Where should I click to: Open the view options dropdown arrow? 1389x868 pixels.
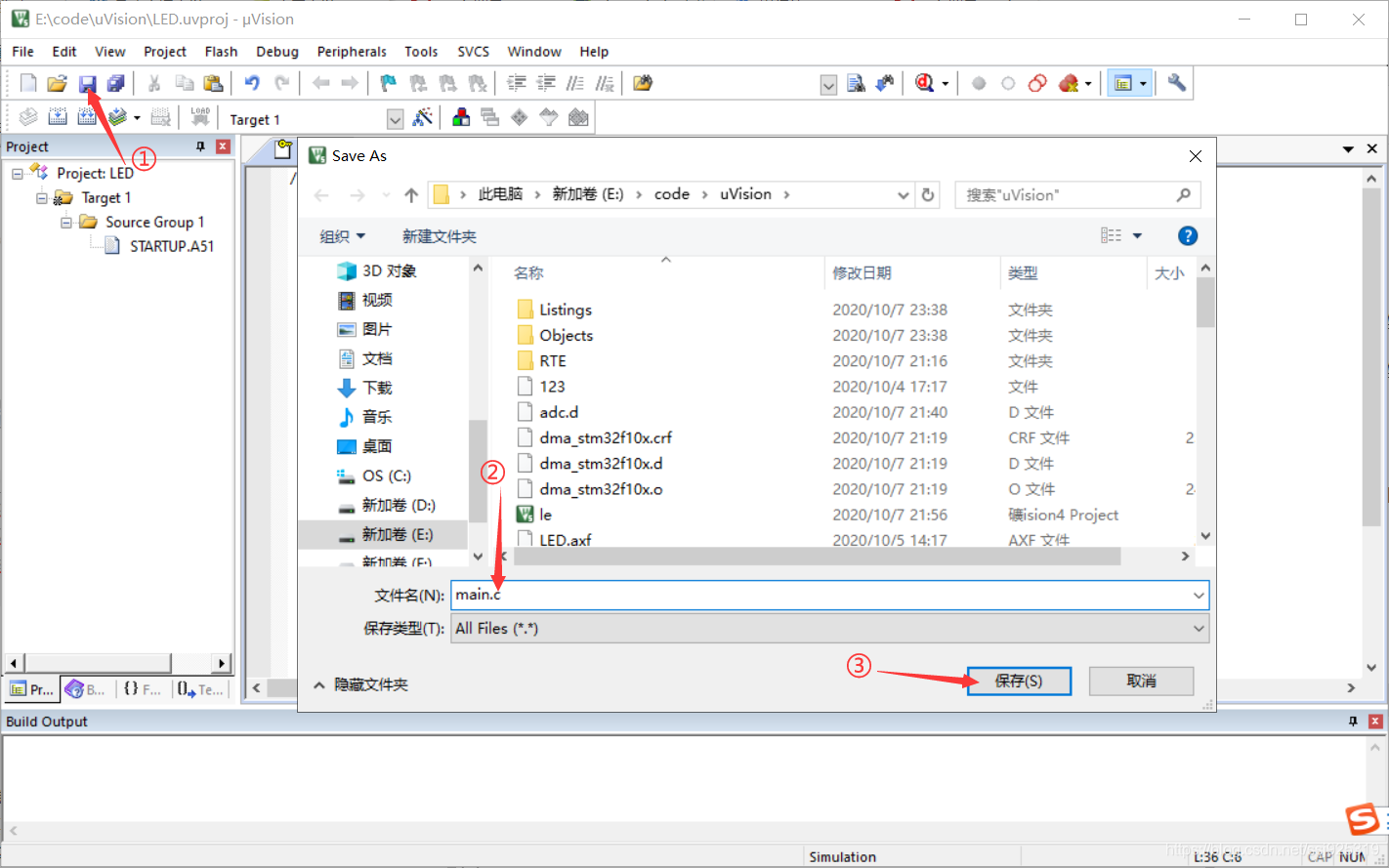[1137, 236]
